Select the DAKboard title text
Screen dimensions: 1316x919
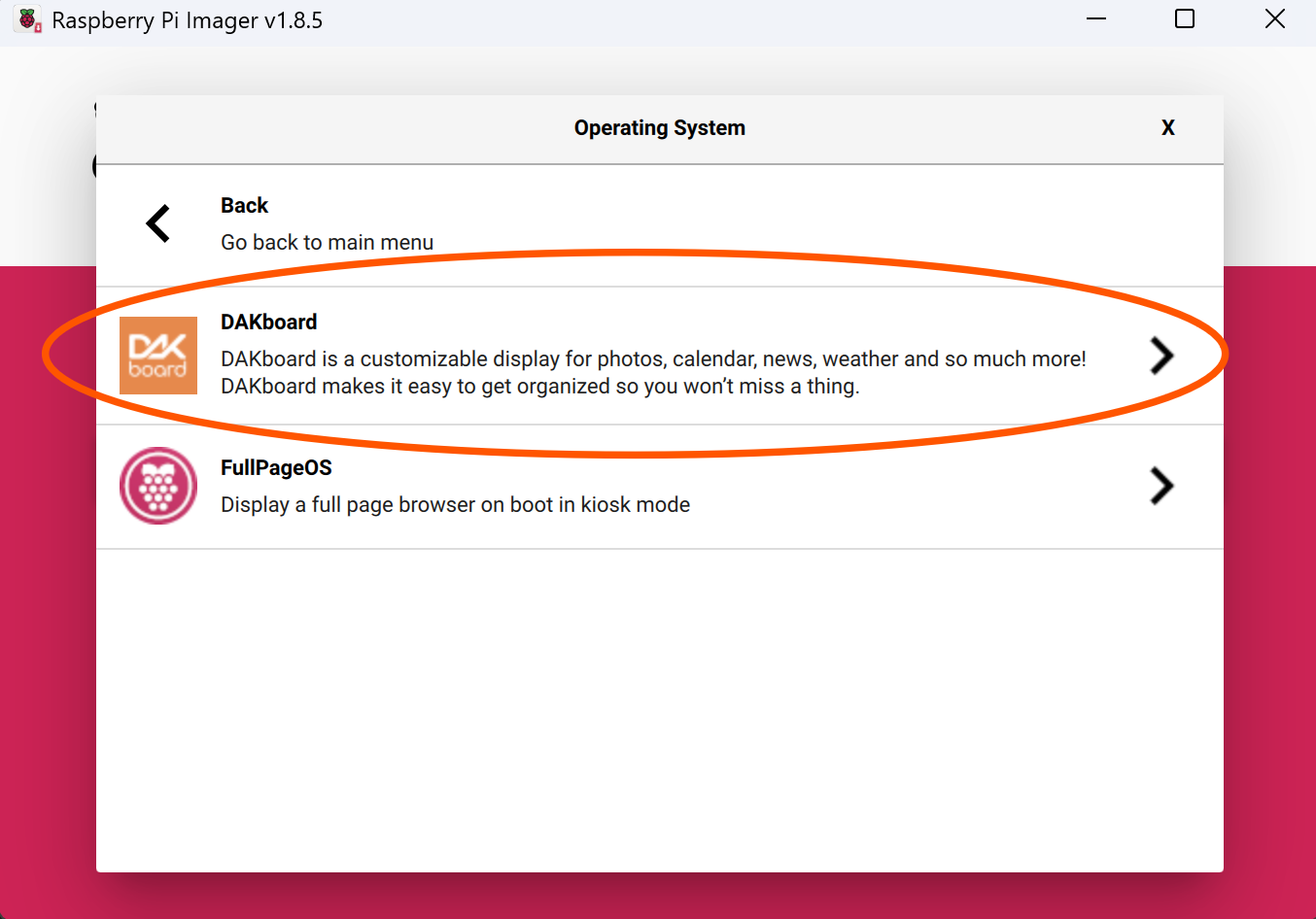pyautogui.click(x=269, y=323)
